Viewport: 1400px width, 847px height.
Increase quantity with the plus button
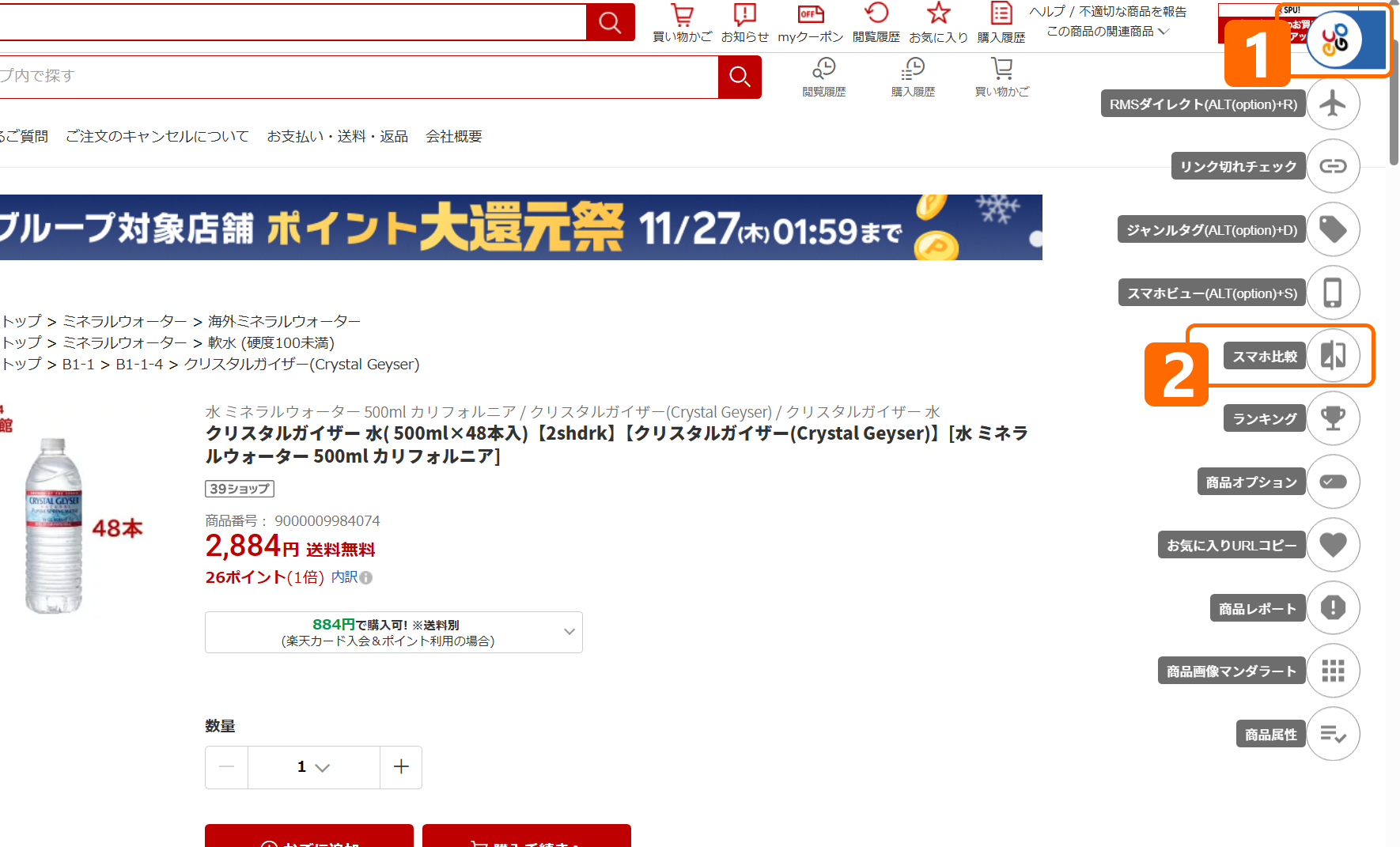tap(401, 767)
